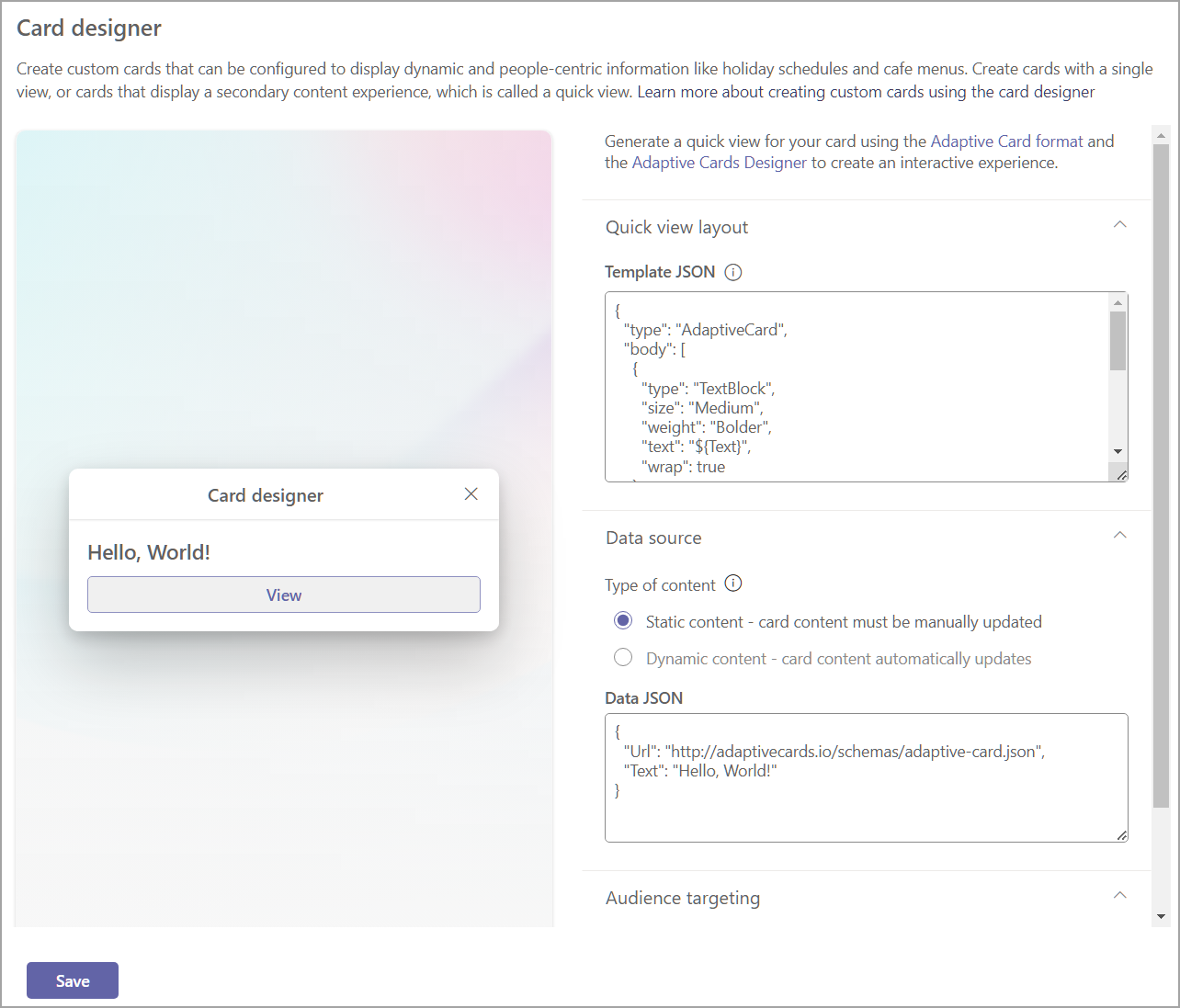The width and height of the screenshot is (1180, 1008).
Task: Collapse the Data source section
Action: pyautogui.click(x=1119, y=536)
